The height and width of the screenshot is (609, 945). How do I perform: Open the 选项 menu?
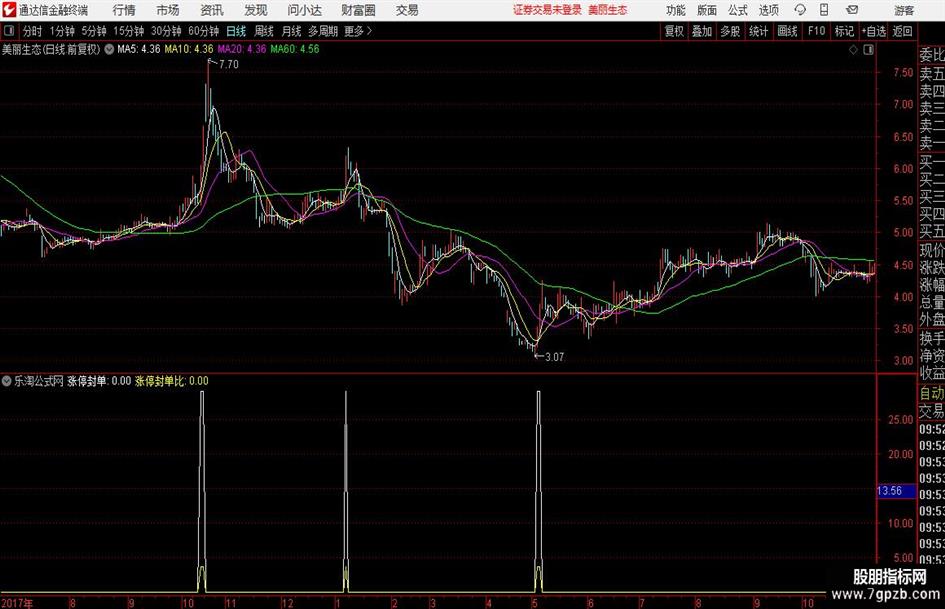[768, 10]
